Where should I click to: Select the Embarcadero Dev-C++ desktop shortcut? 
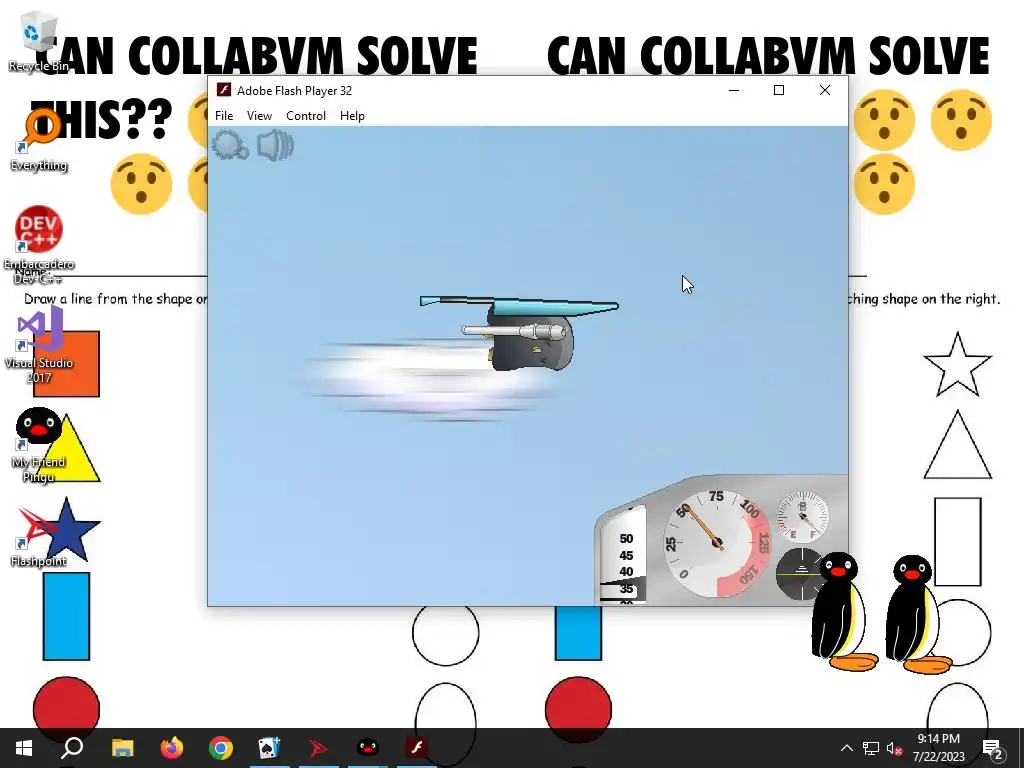pos(39,246)
